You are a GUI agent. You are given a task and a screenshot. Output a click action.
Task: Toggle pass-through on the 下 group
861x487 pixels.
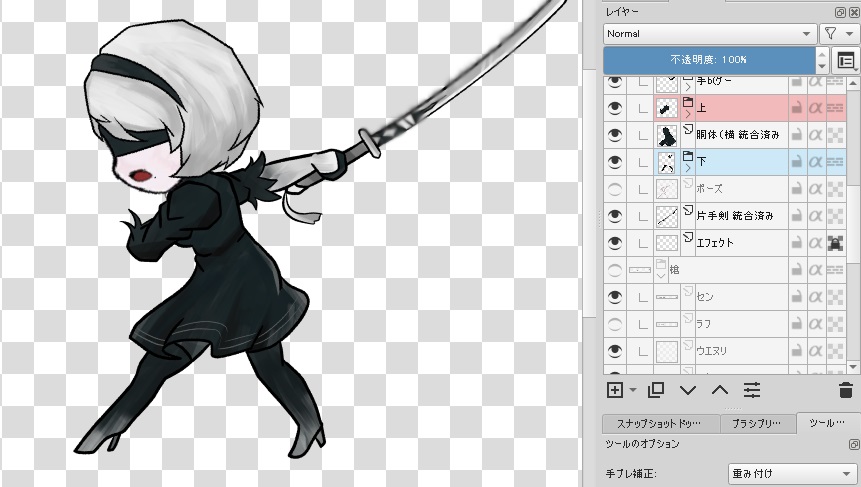[835, 161]
